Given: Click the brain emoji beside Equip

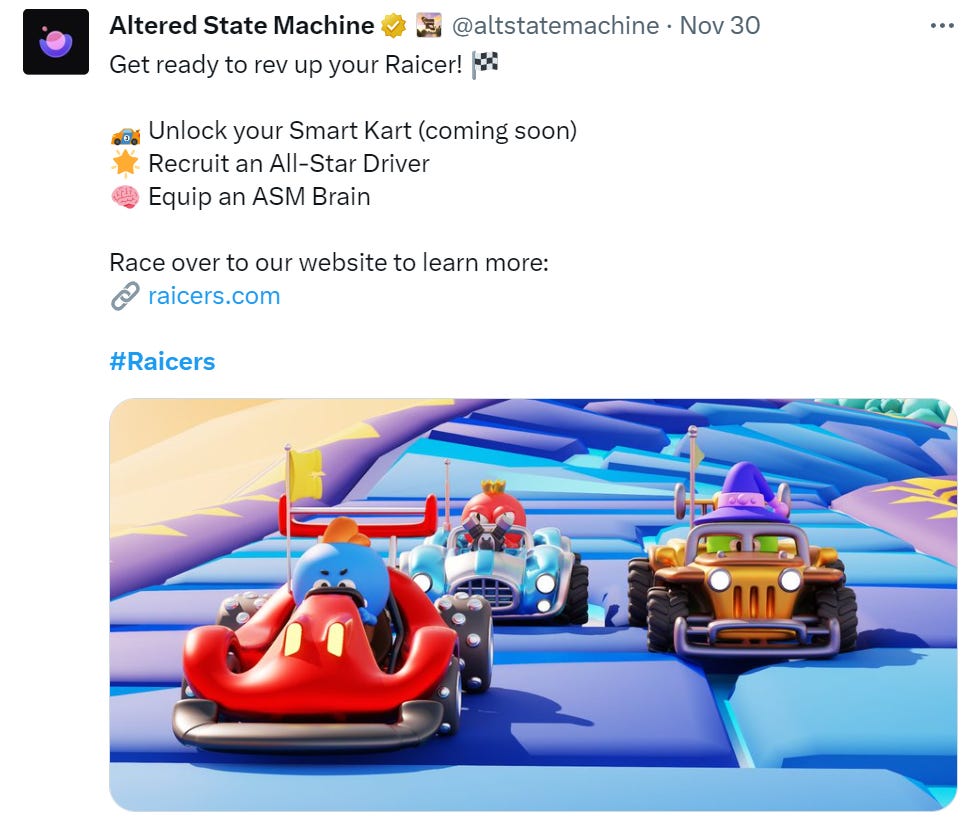Looking at the screenshot, I should pyautogui.click(x=125, y=197).
